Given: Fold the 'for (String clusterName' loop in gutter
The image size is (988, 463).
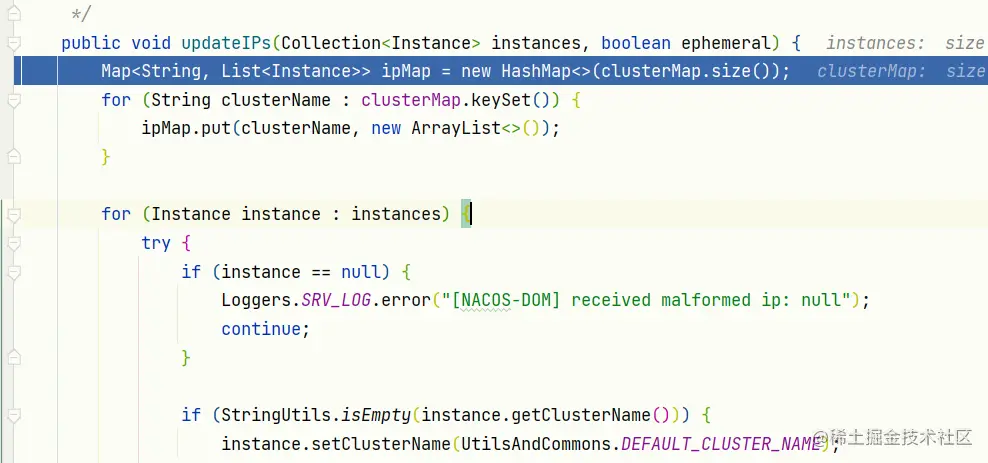Looking at the screenshot, I should [14, 100].
